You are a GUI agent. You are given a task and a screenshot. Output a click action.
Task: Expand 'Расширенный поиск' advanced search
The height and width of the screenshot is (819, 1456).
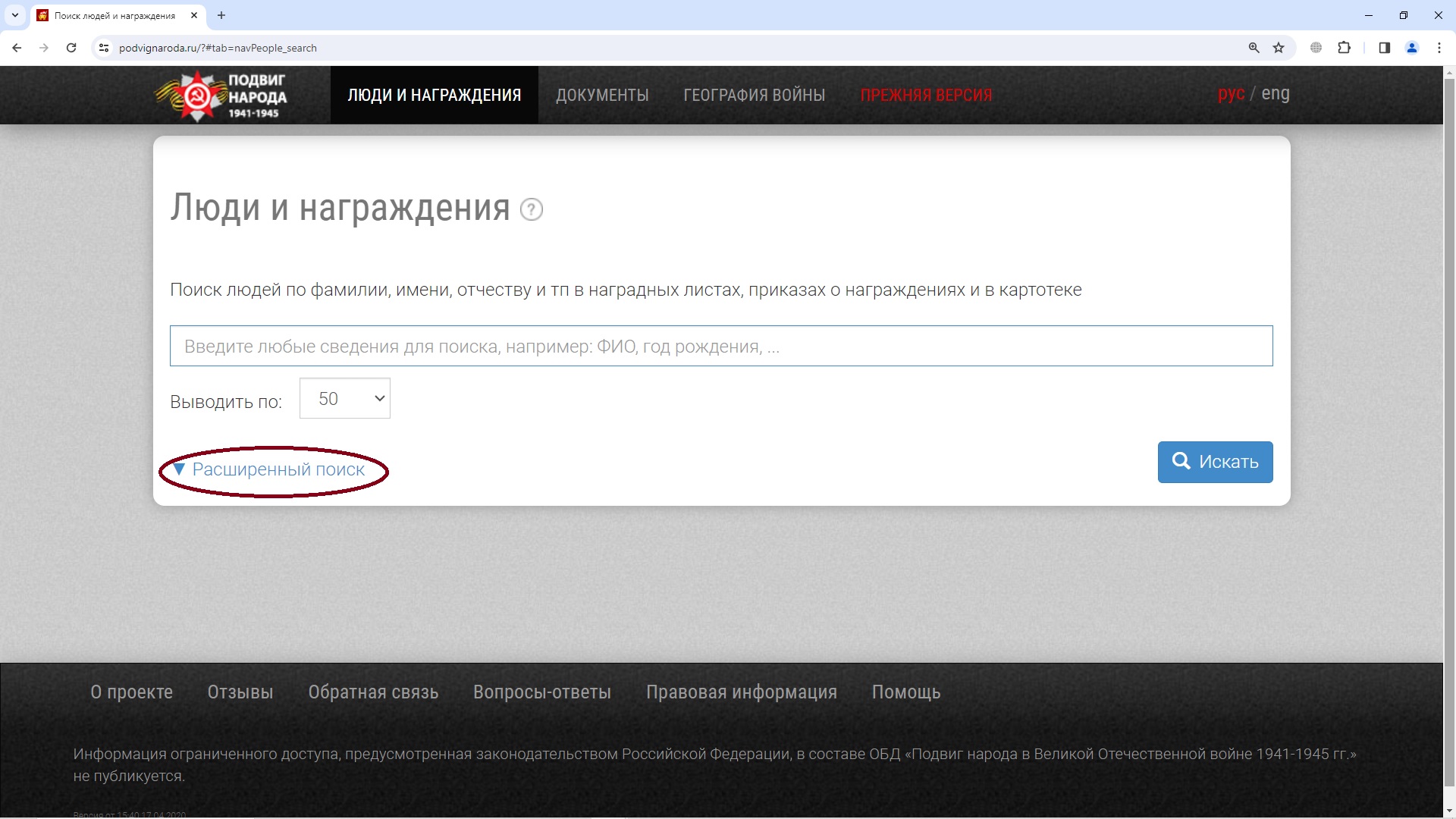point(278,470)
